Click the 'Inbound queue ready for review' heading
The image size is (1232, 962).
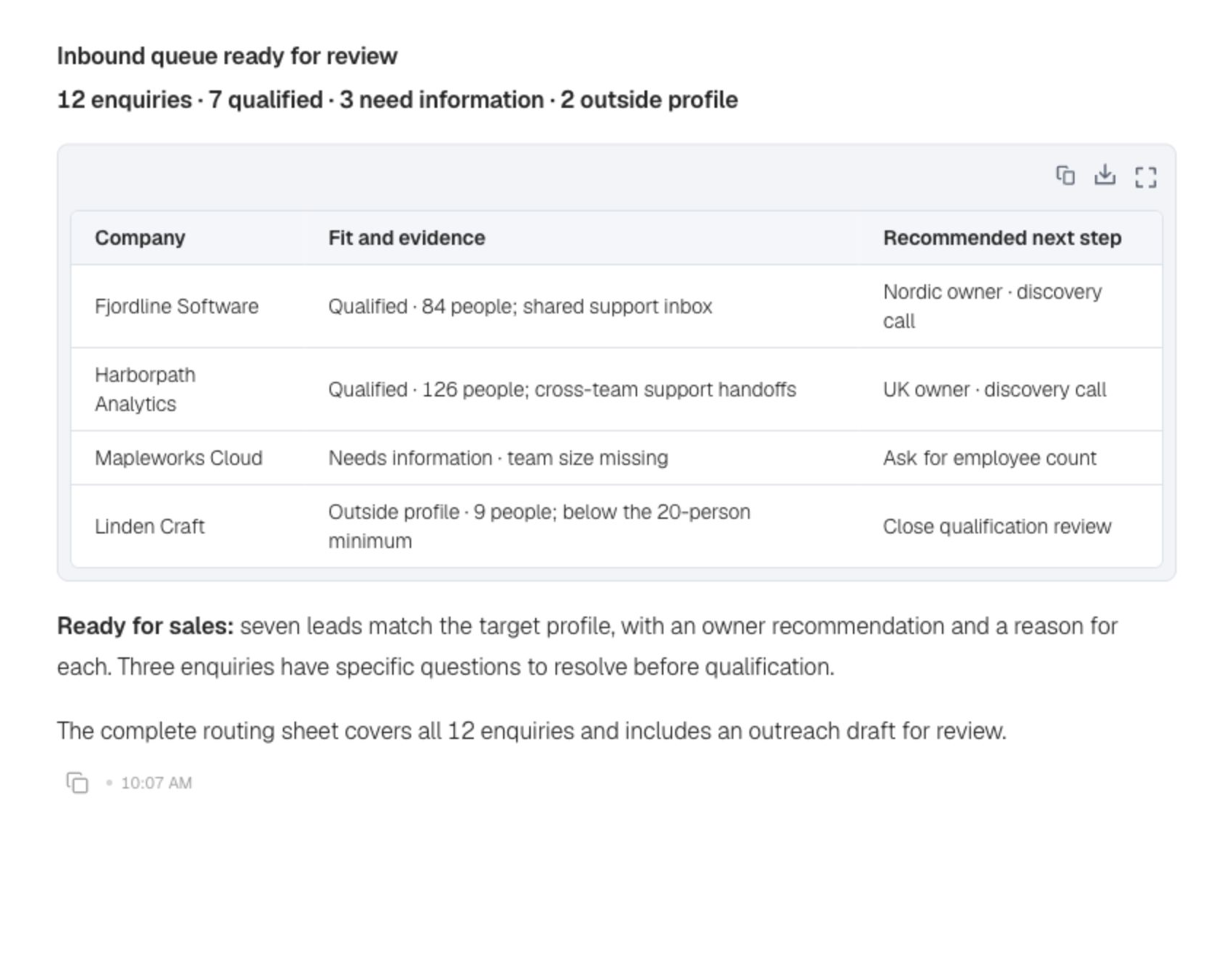(x=227, y=56)
